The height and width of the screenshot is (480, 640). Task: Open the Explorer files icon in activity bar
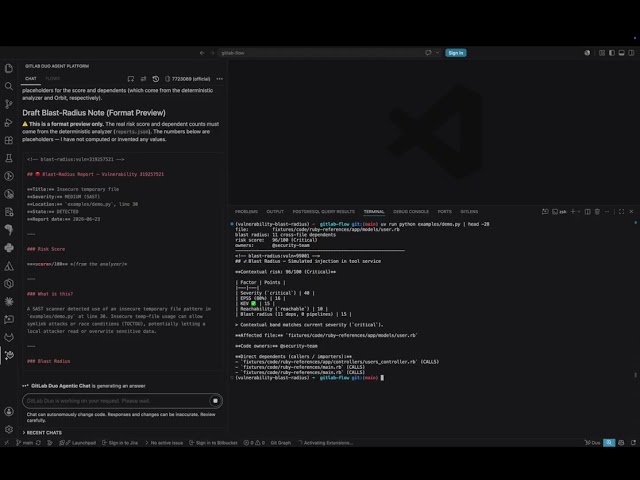pyautogui.click(x=9, y=68)
